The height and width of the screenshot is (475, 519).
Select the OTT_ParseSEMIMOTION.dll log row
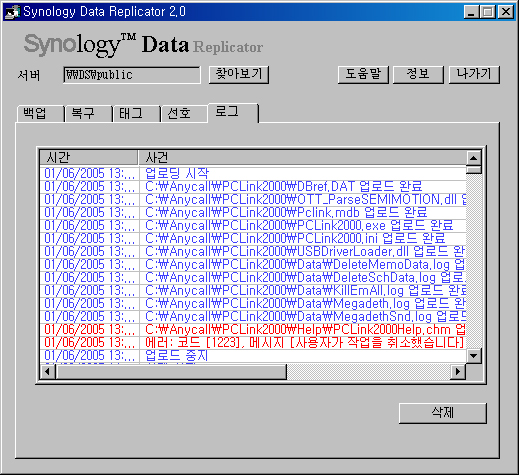253,199
